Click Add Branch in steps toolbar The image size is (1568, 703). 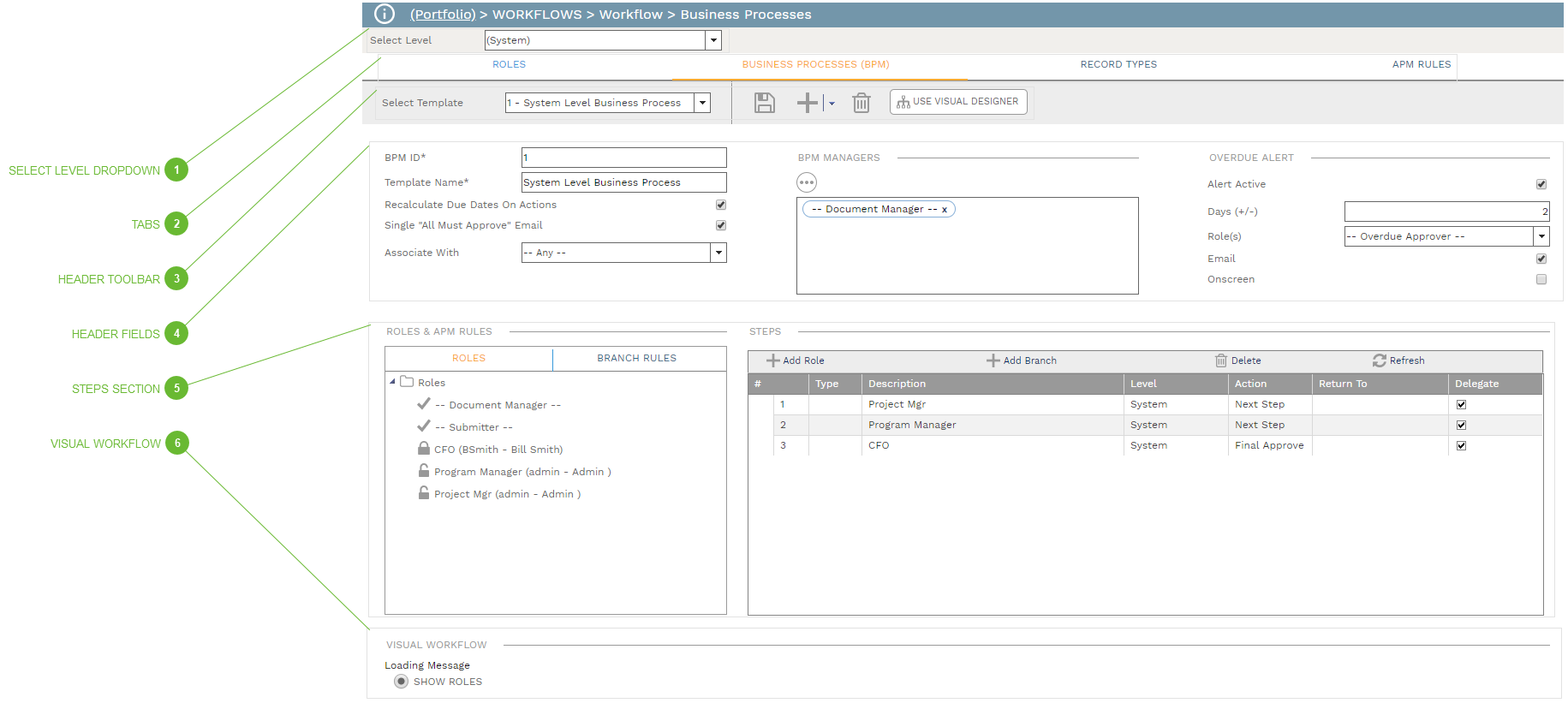(x=1022, y=360)
